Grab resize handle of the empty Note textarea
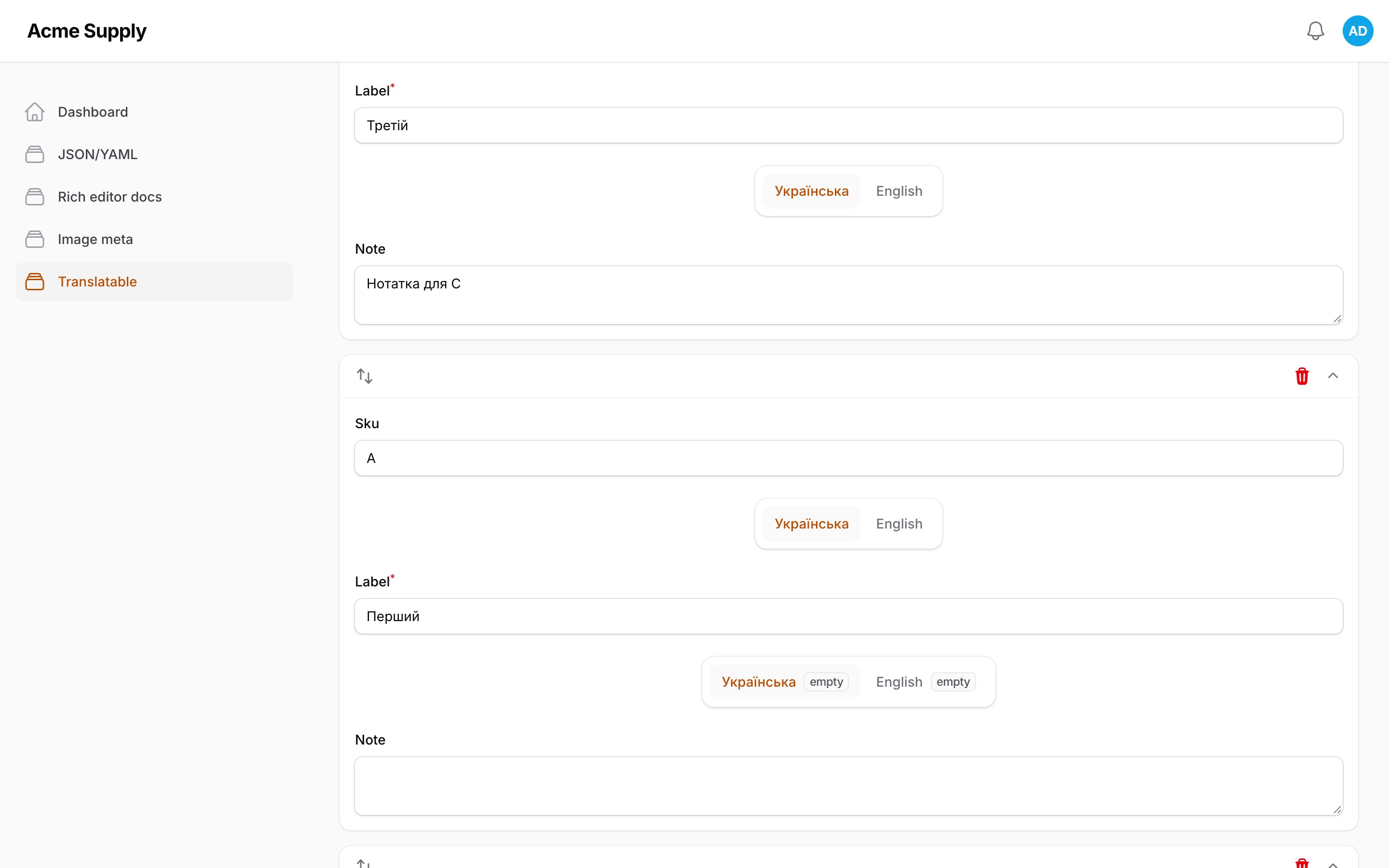The height and width of the screenshot is (868, 1389). click(x=1337, y=810)
